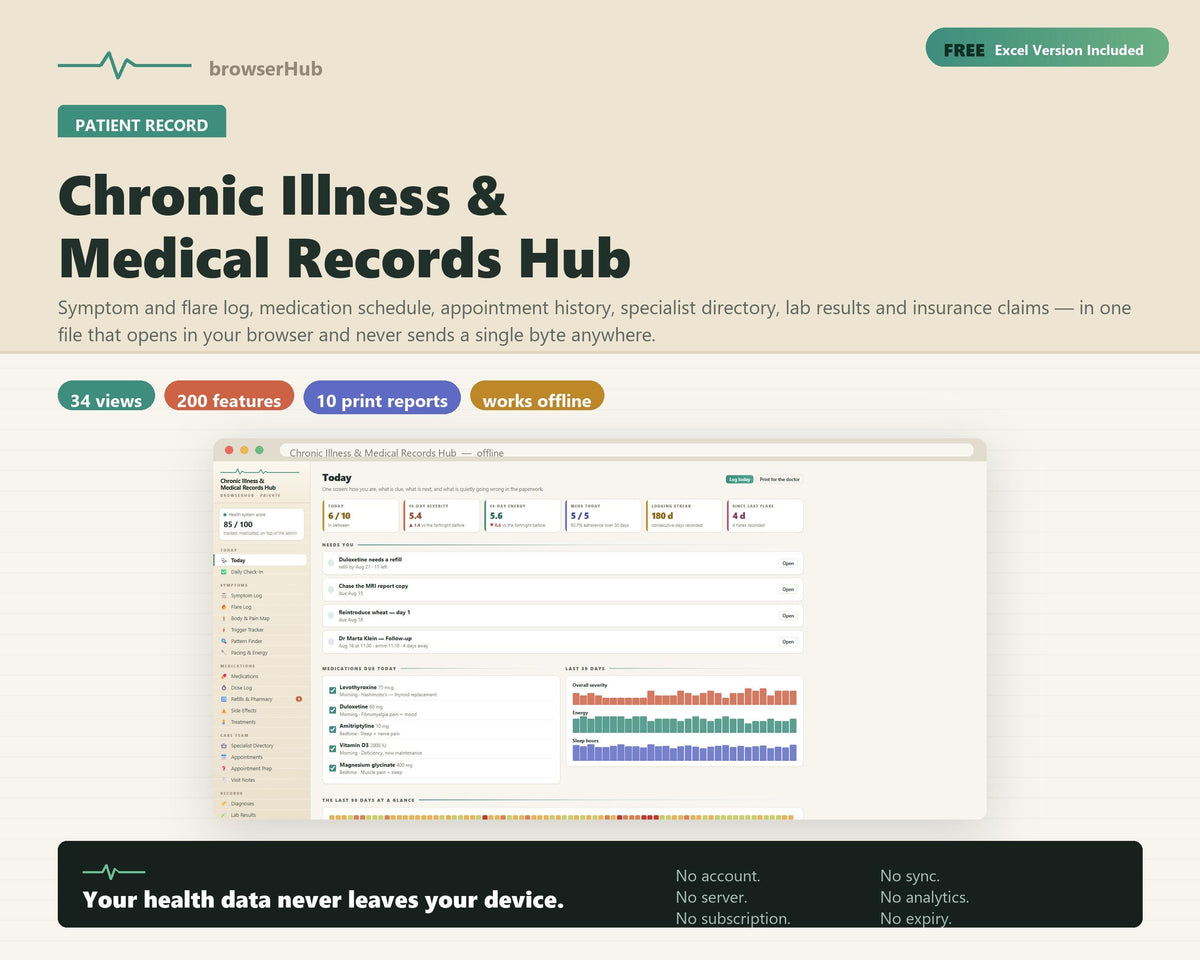
Task: Click the Dose Log icon
Action: click(x=223, y=688)
